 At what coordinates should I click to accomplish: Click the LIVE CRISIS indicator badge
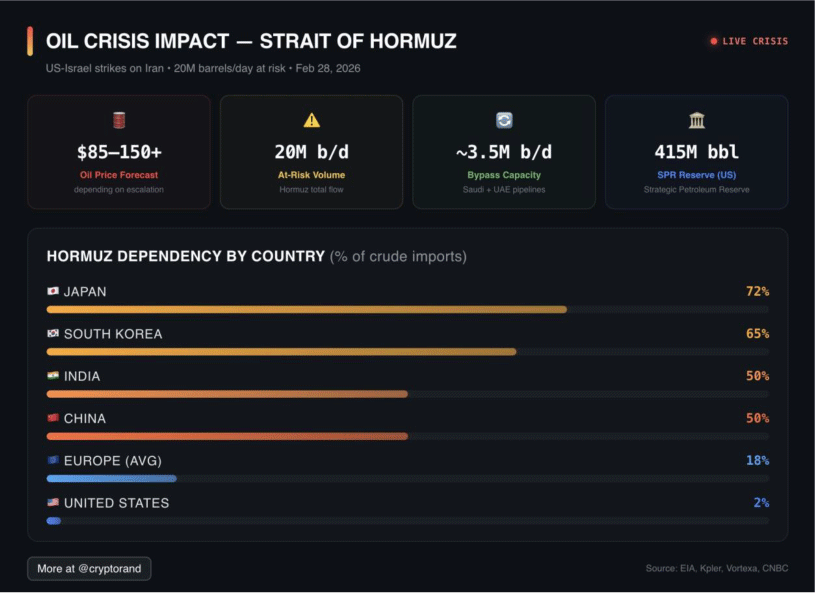[748, 41]
